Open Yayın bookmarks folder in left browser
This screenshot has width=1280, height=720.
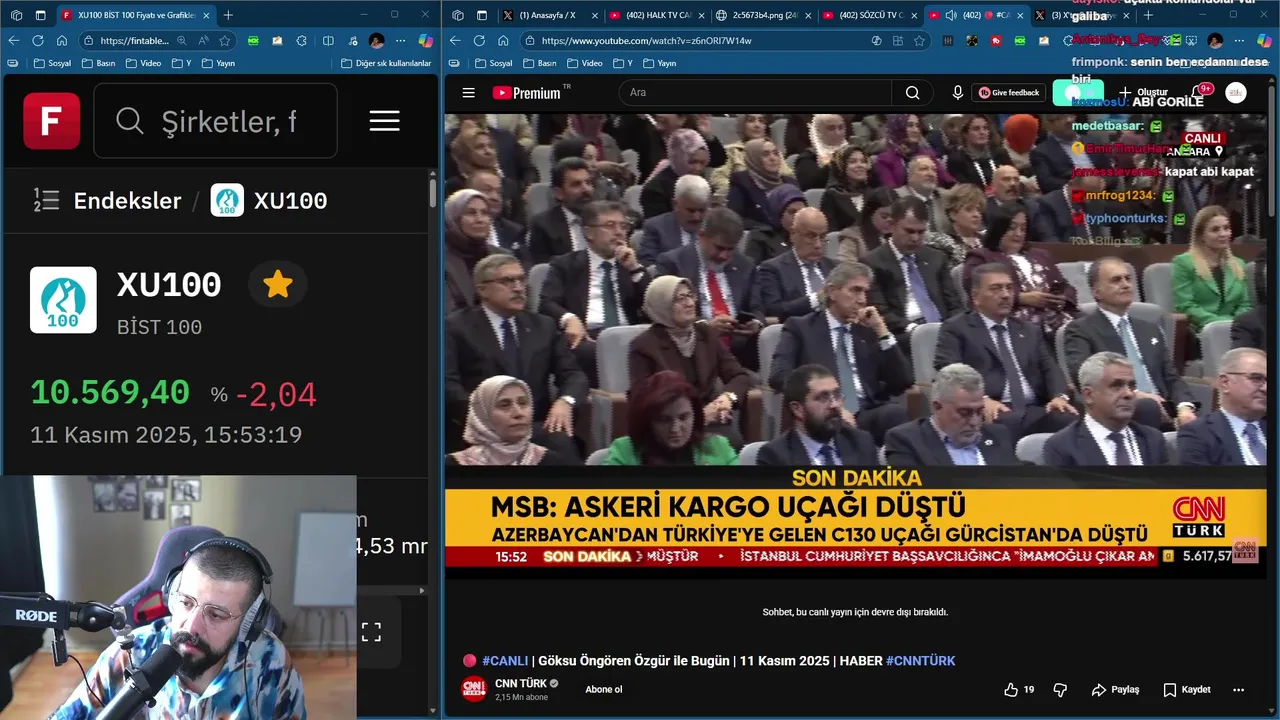tap(218, 63)
